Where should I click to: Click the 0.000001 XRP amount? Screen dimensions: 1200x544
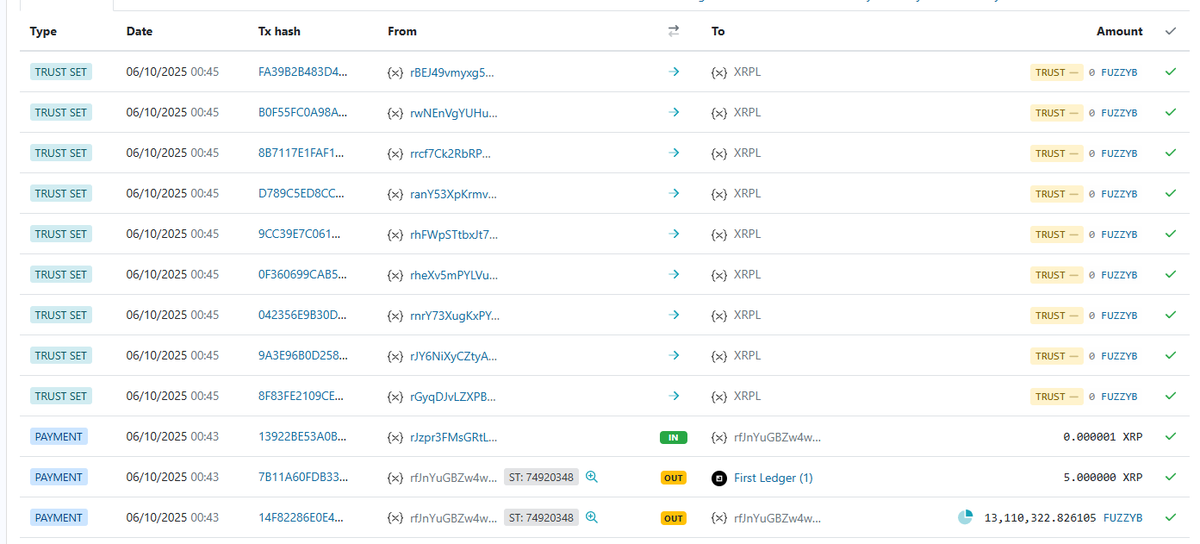pyautogui.click(x=1103, y=437)
